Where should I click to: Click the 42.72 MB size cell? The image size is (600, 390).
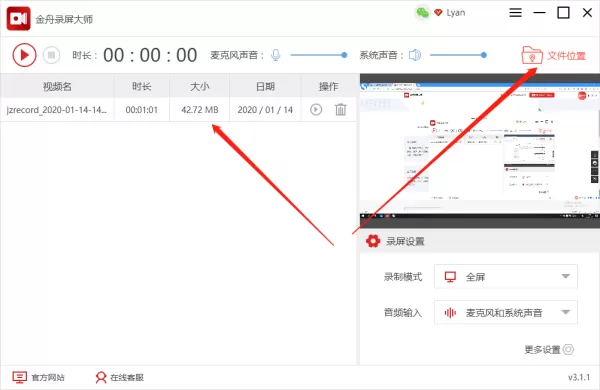click(x=200, y=110)
